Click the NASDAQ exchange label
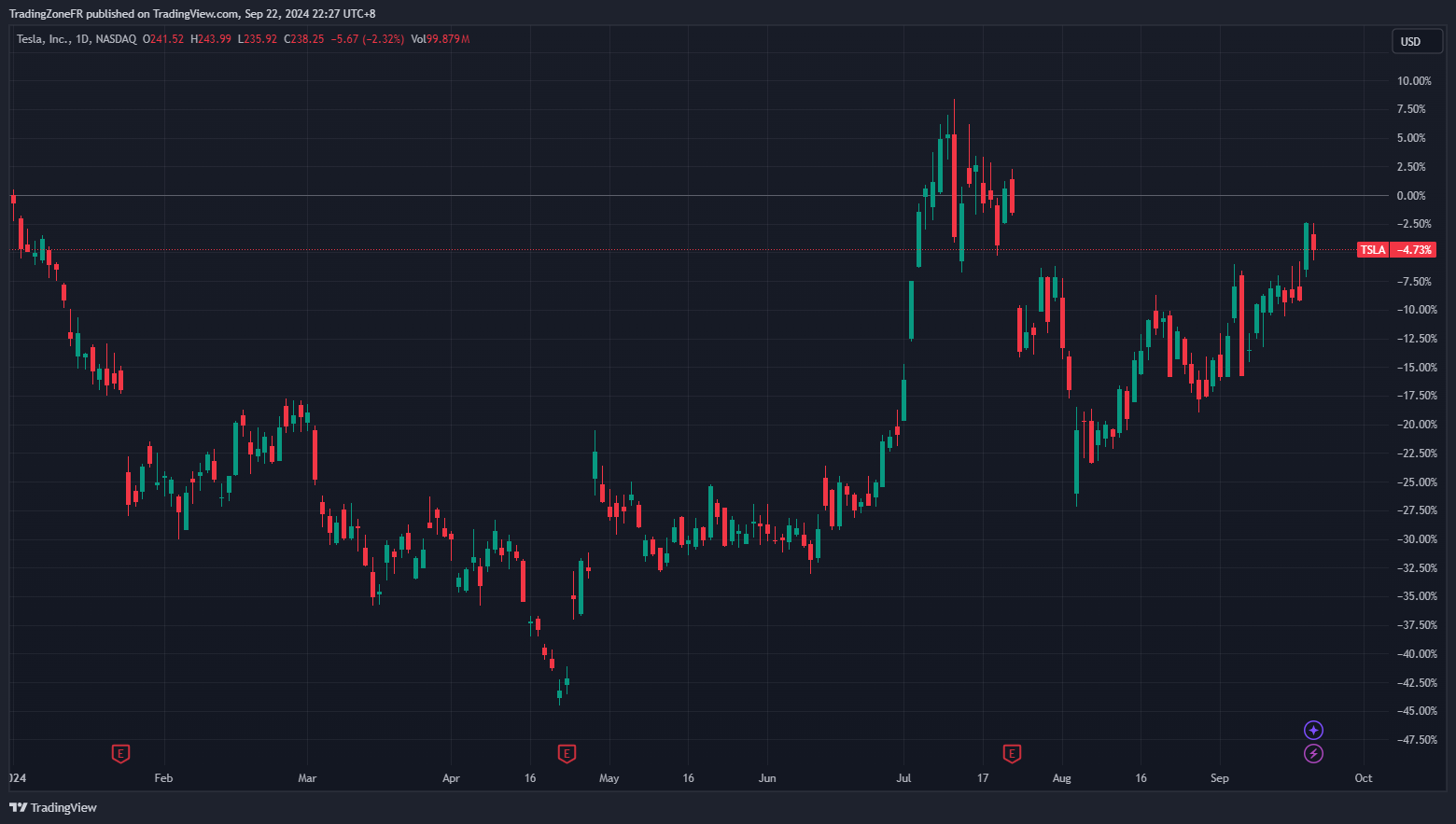 coord(116,39)
